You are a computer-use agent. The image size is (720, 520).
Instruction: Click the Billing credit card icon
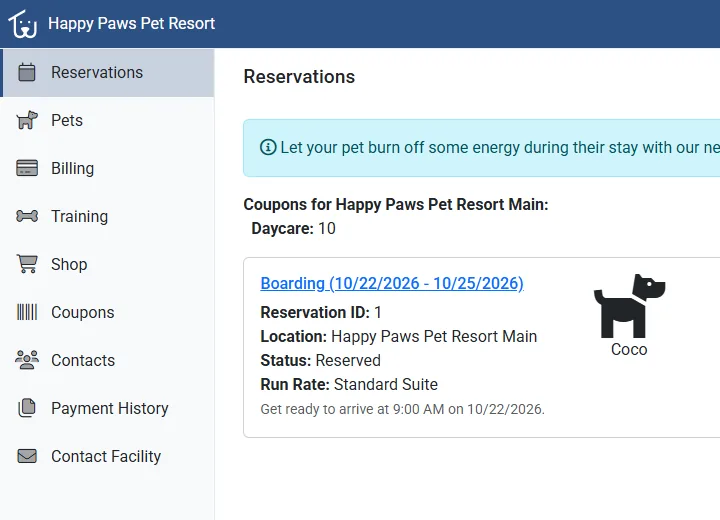27,168
